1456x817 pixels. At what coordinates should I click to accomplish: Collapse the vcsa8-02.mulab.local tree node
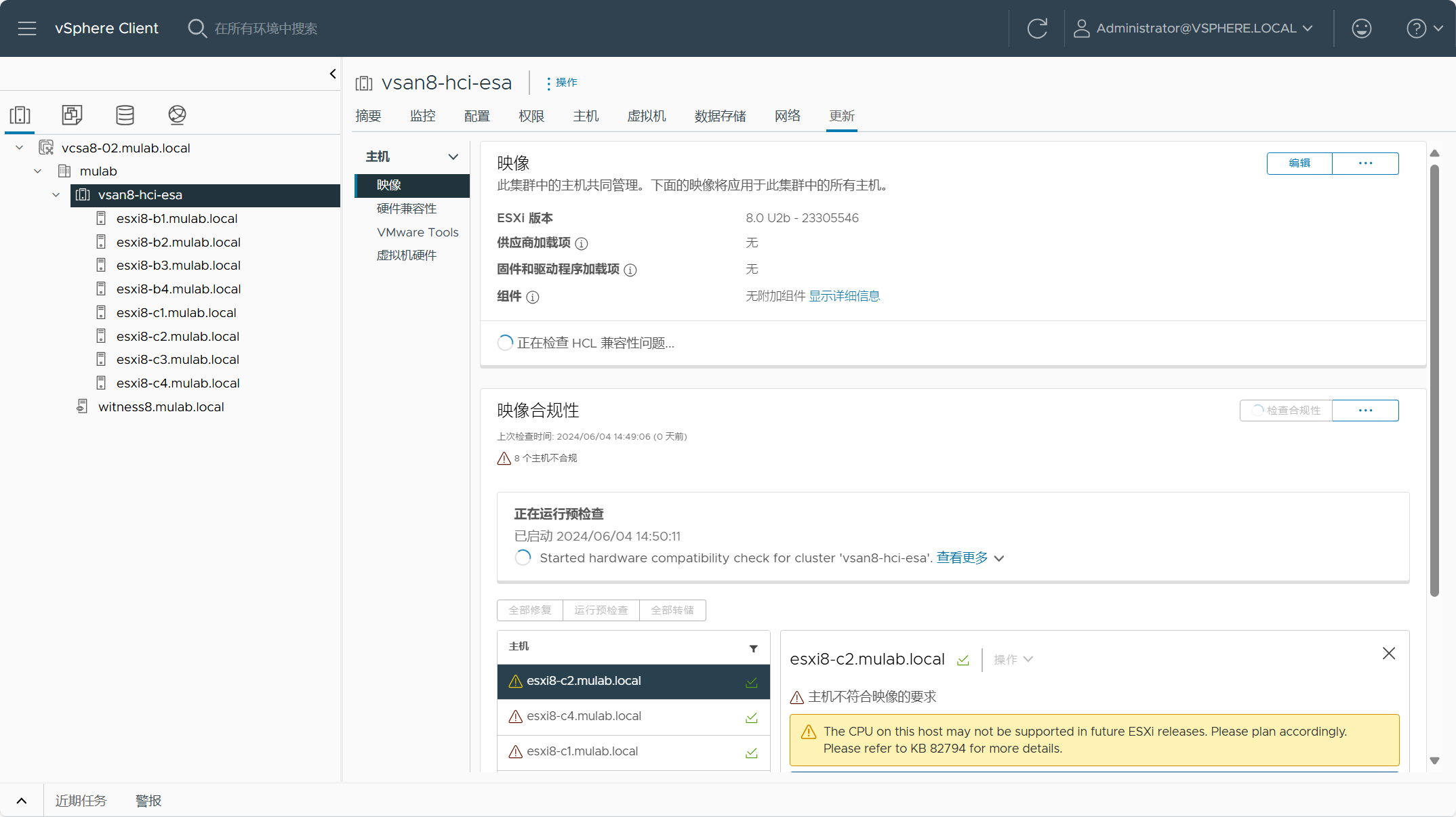[x=20, y=148]
